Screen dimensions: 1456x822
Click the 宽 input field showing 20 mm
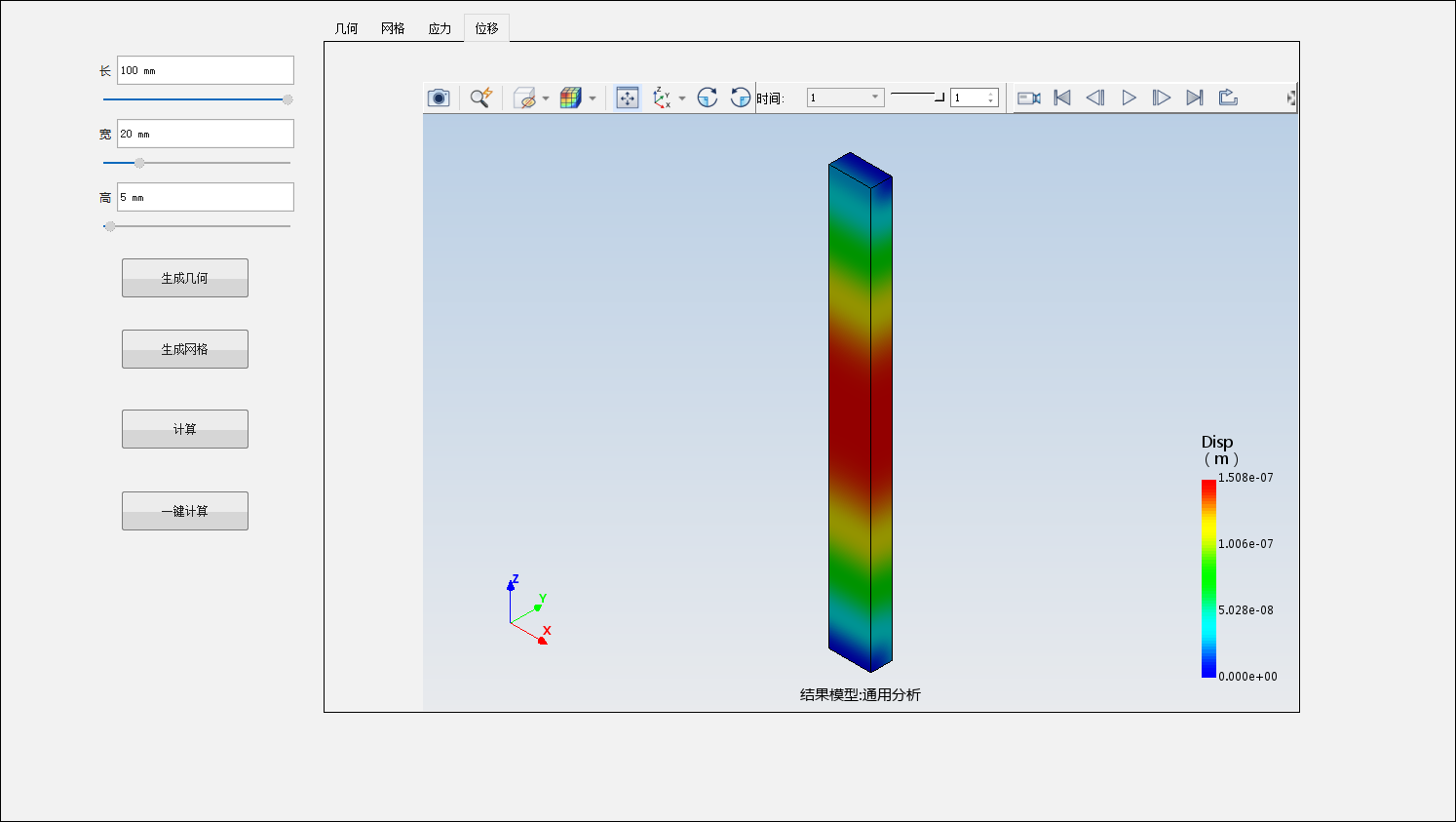(206, 134)
